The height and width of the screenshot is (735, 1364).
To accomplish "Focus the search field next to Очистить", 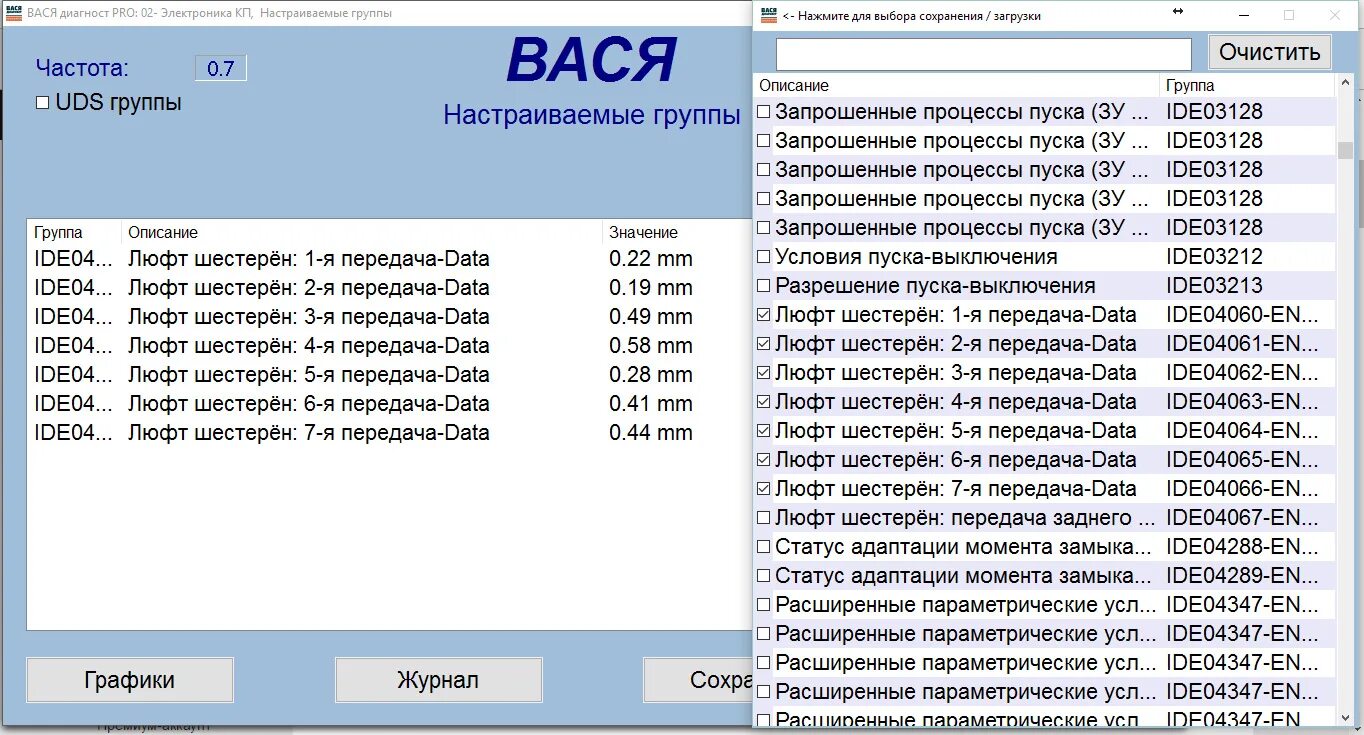I will [984, 54].
